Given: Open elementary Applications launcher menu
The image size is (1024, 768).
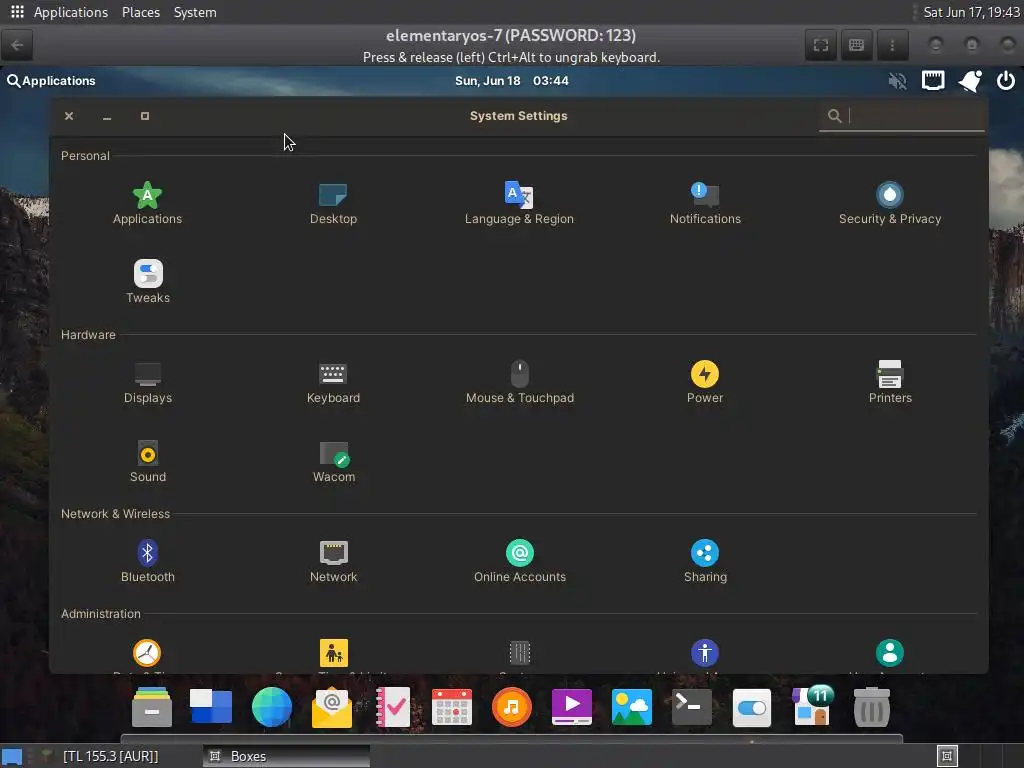Looking at the screenshot, I should point(51,81).
